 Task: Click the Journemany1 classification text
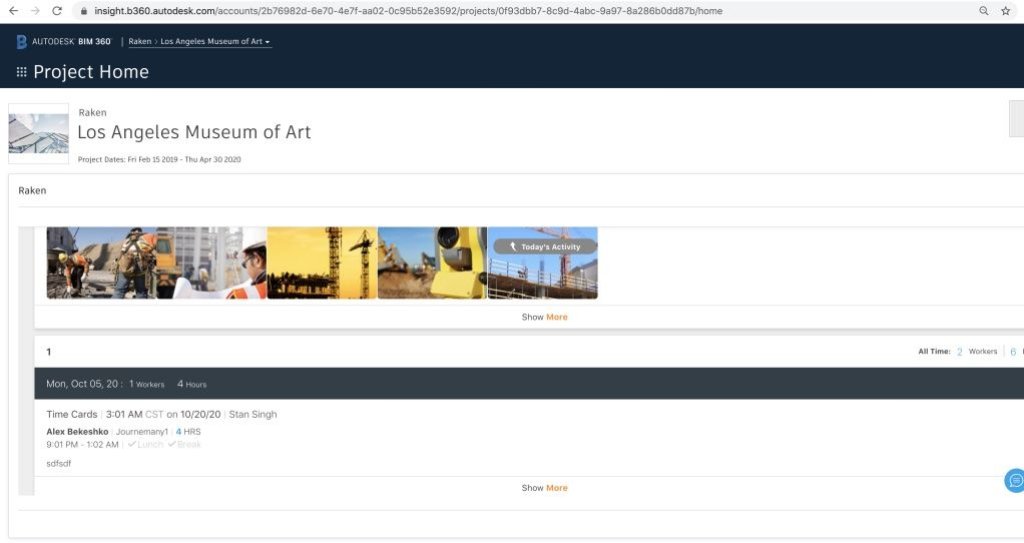tap(142, 432)
